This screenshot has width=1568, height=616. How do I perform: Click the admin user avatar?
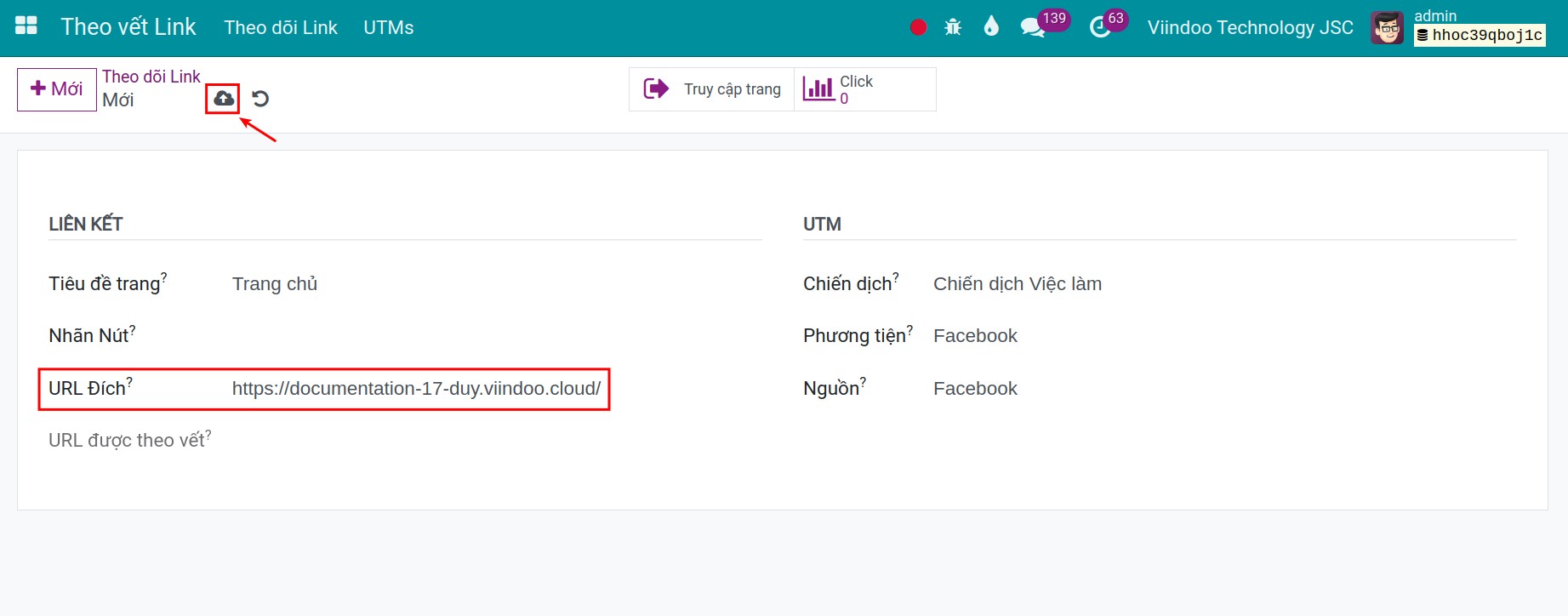coord(1387,28)
